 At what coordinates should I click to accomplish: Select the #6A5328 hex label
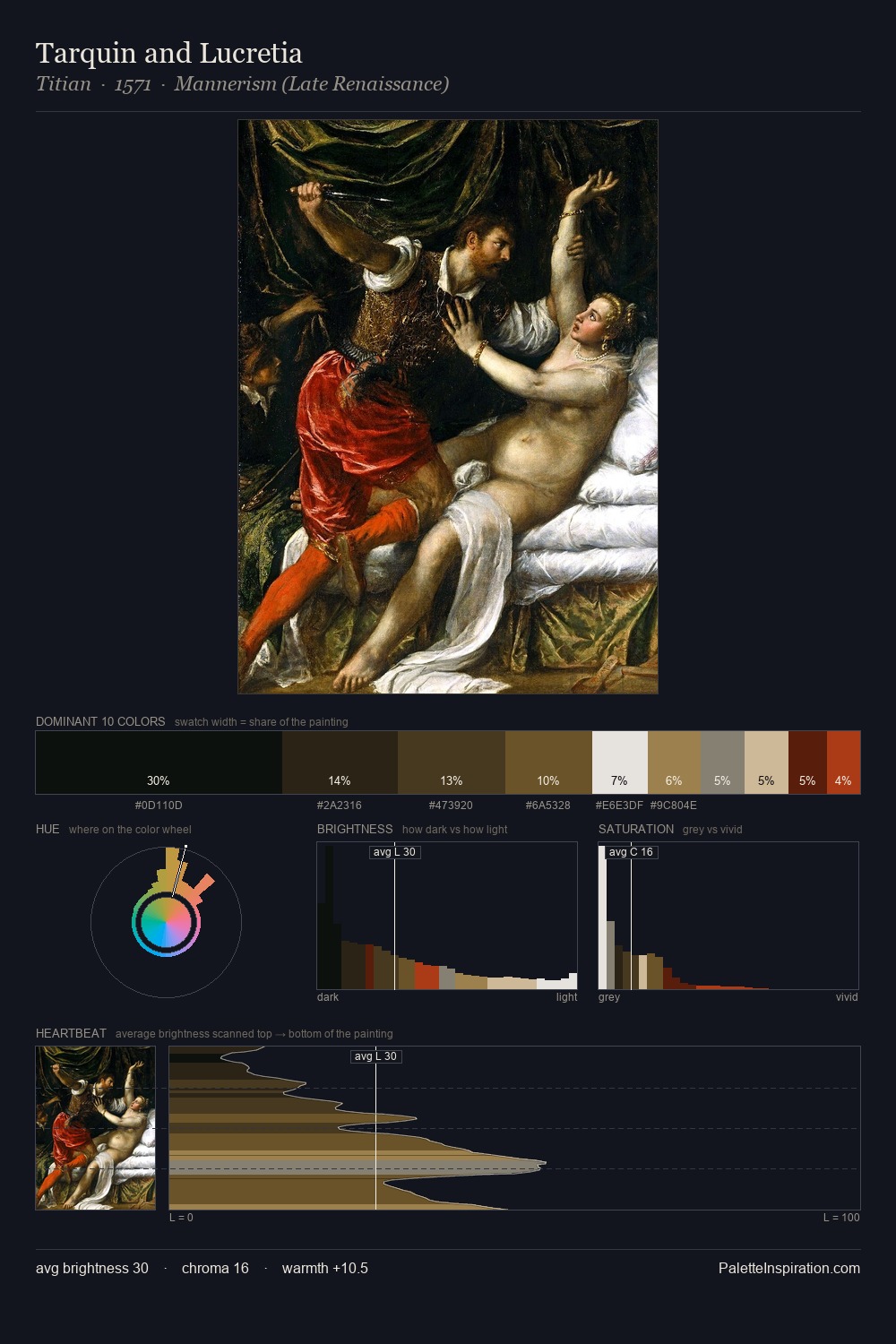pos(548,806)
